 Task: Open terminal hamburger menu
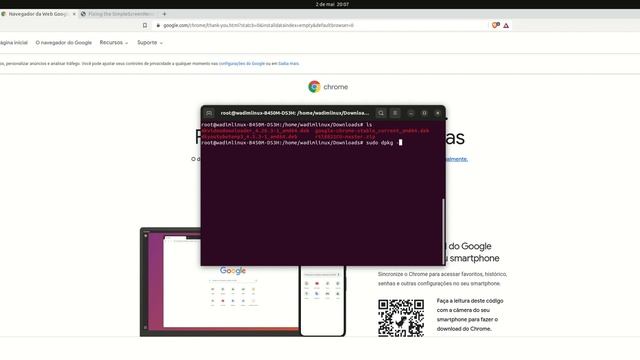coord(395,113)
